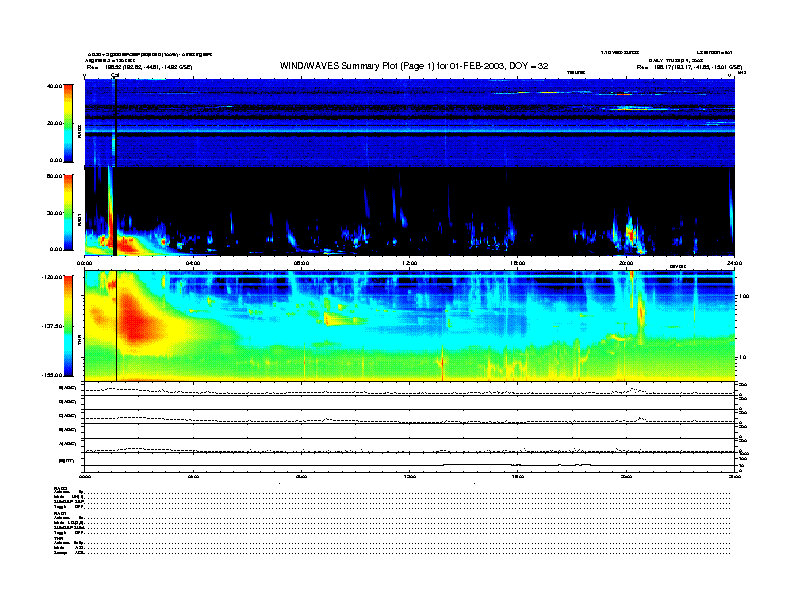Click the RAD2 heading in status table

[x=60, y=488]
